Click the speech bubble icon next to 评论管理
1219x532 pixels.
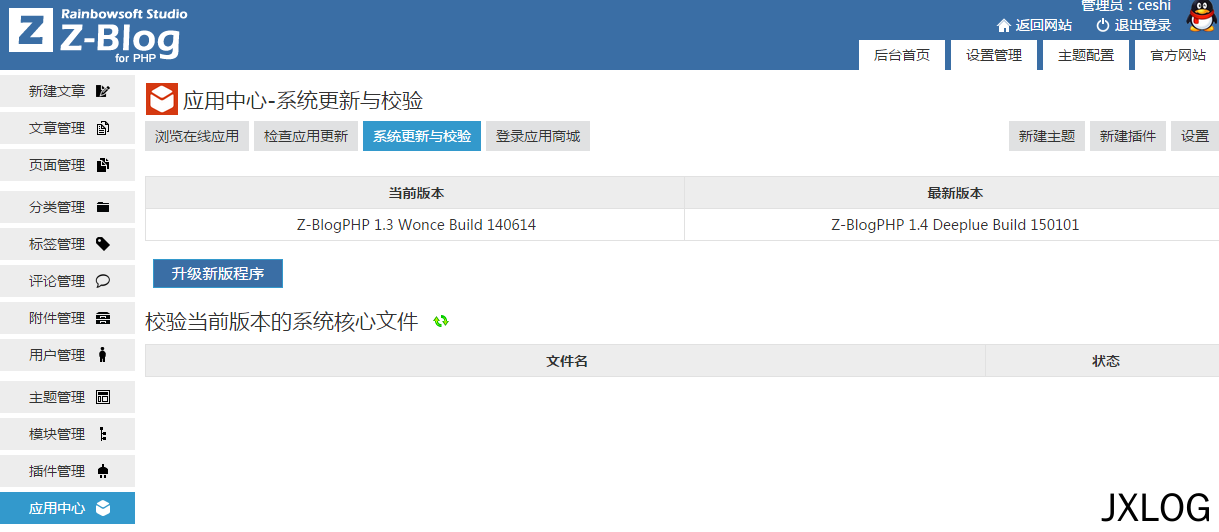point(102,281)
